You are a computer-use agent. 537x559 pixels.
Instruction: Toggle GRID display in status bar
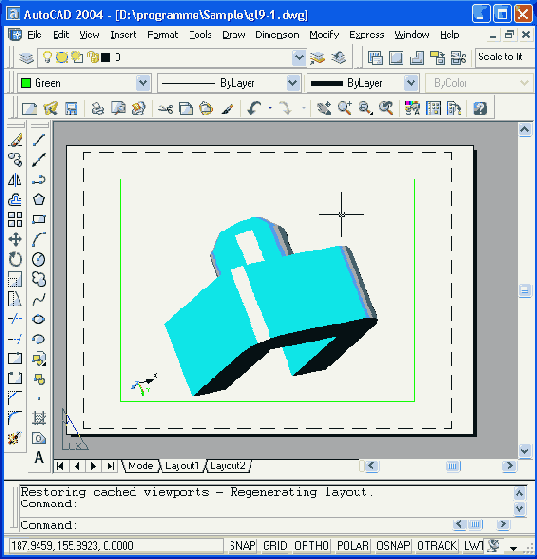click(x=275, y=545)
